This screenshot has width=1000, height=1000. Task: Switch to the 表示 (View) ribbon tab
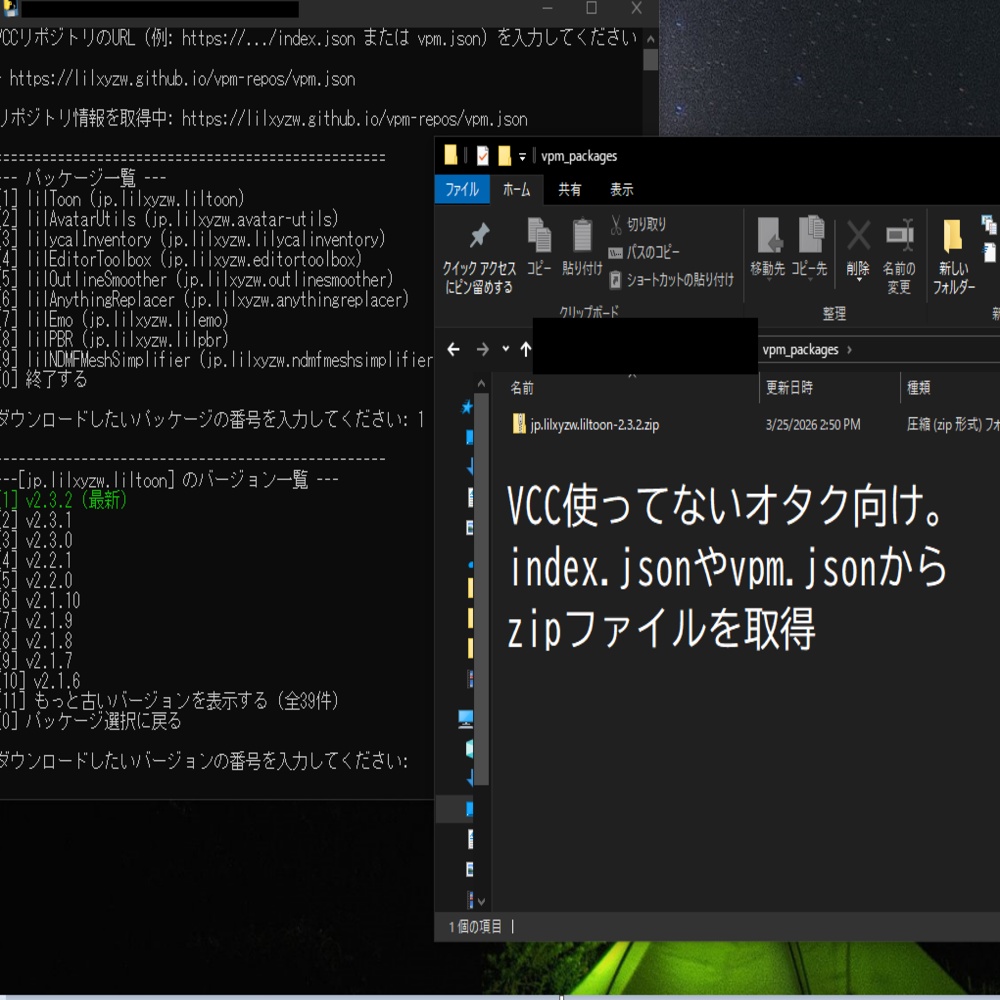[x=624, y=189]
